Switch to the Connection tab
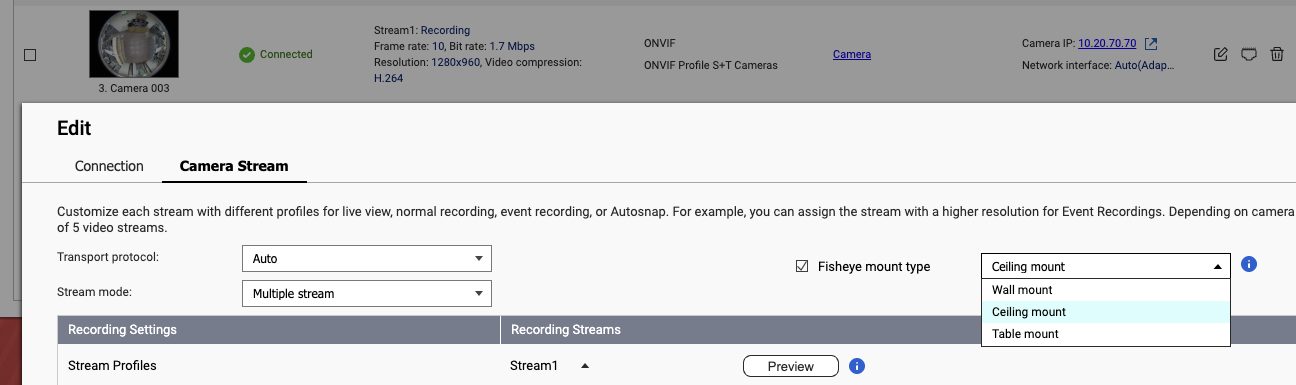 [109, 166]
